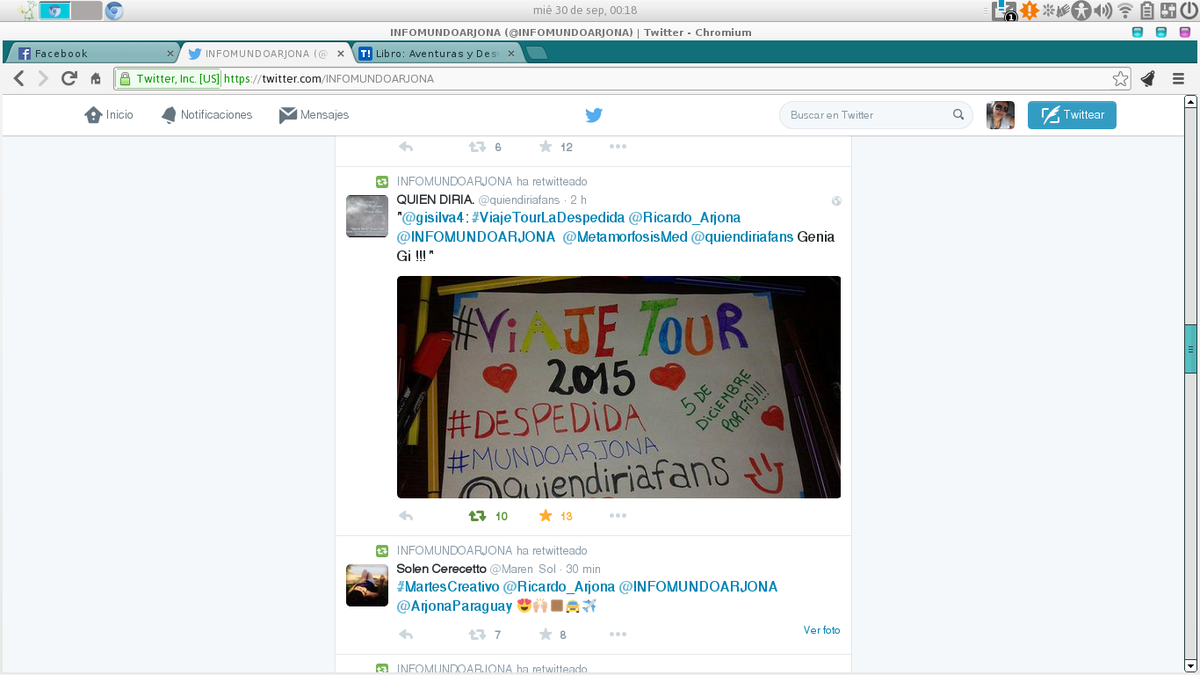The width and height of the screenshot is (1200, 675).
Task: Click page scrollbar down arrow
Action: pyautogui.click(x=1190, y=665)
